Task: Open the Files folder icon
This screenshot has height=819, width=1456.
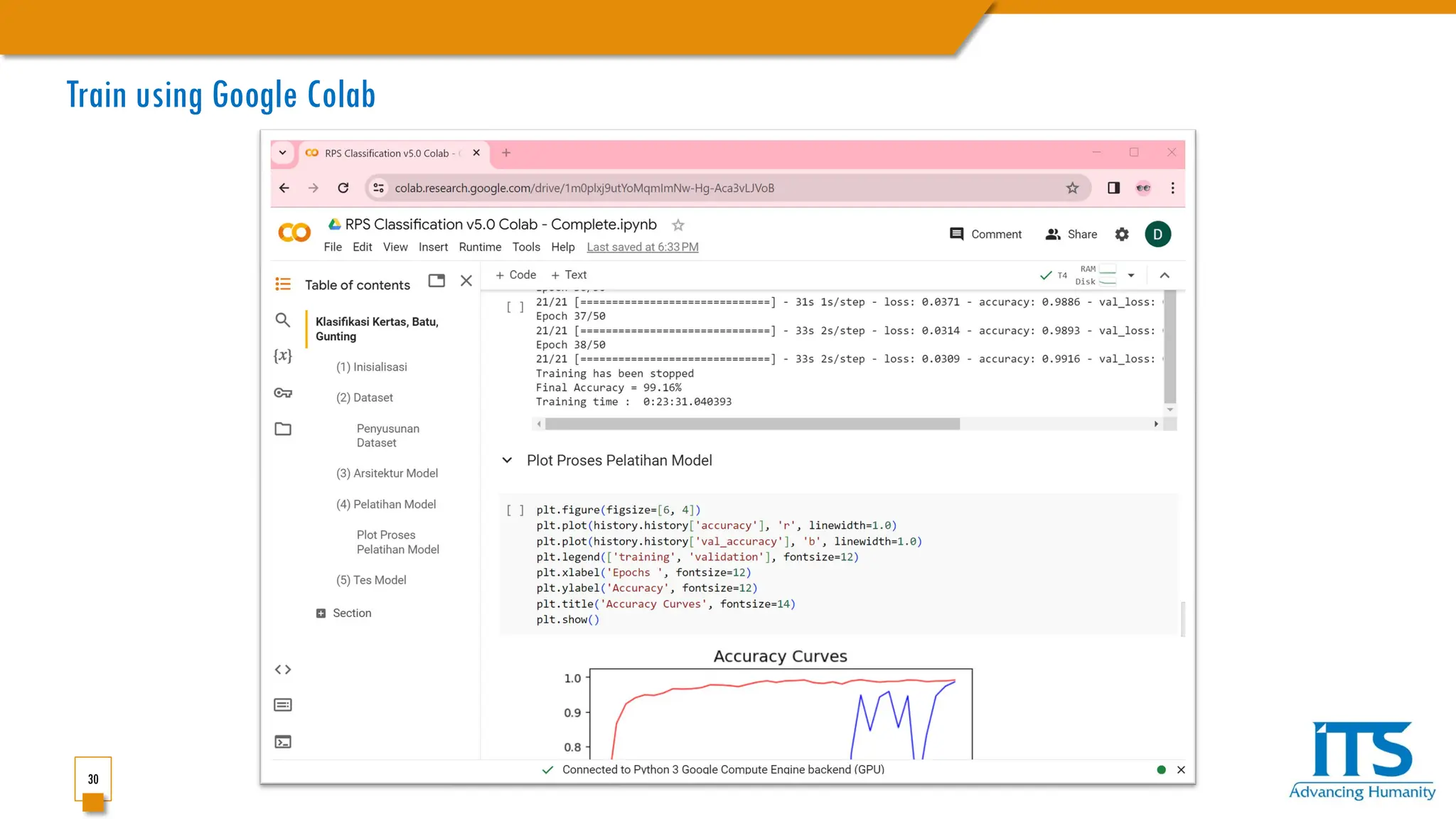Action: tap(283, 429)
